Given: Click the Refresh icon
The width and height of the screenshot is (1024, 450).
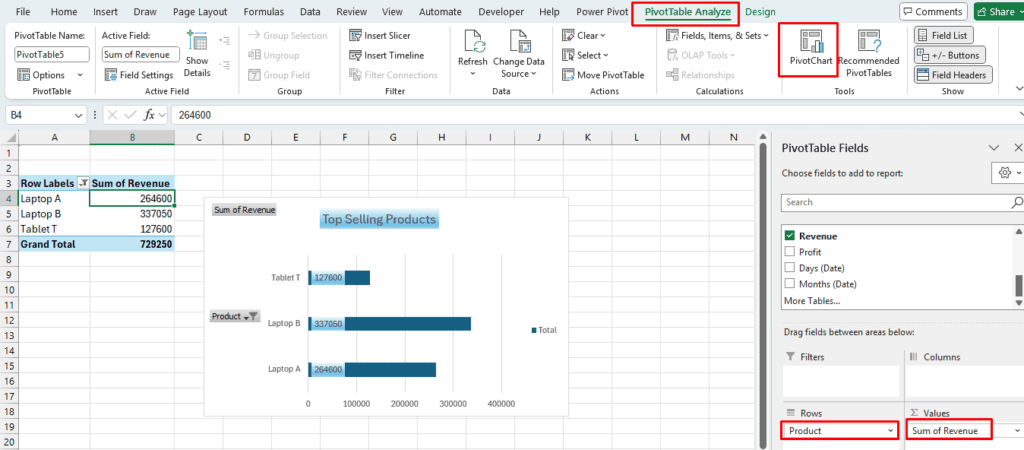Looking at the screenshot, I should [x=473, y=43].
